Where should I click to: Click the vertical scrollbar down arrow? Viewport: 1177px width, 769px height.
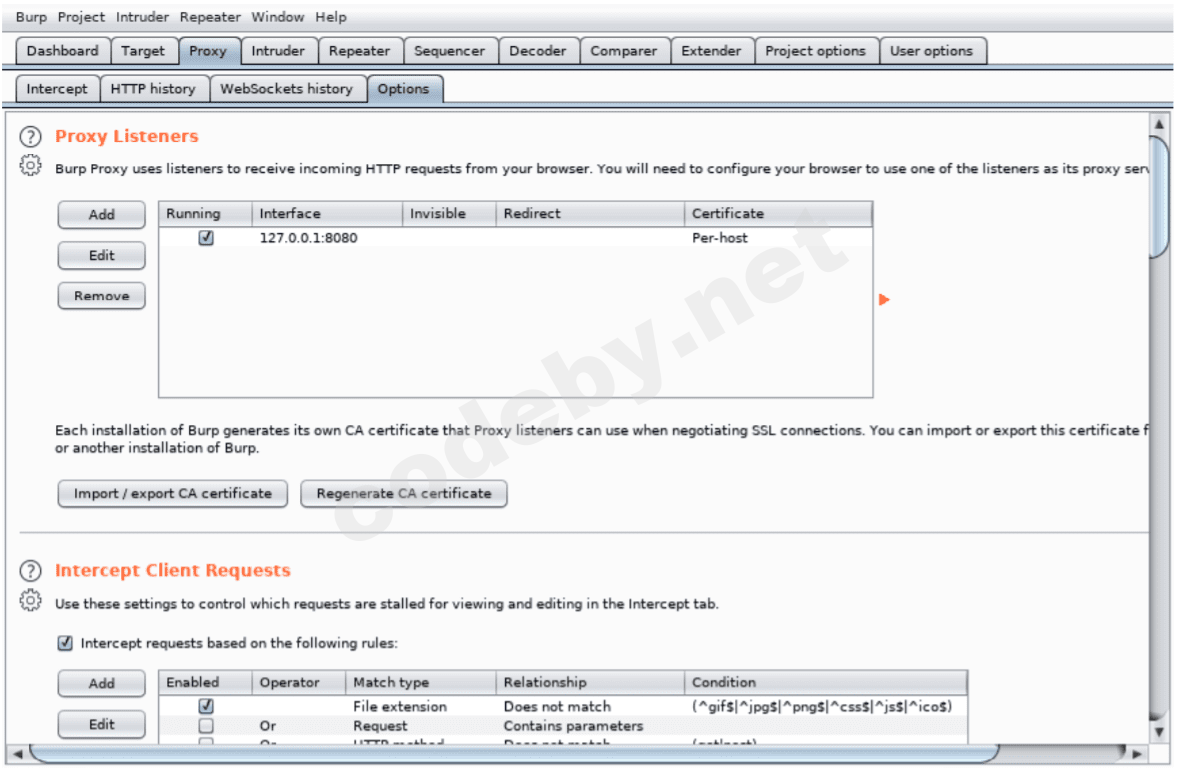click(x=1159, y=731)
